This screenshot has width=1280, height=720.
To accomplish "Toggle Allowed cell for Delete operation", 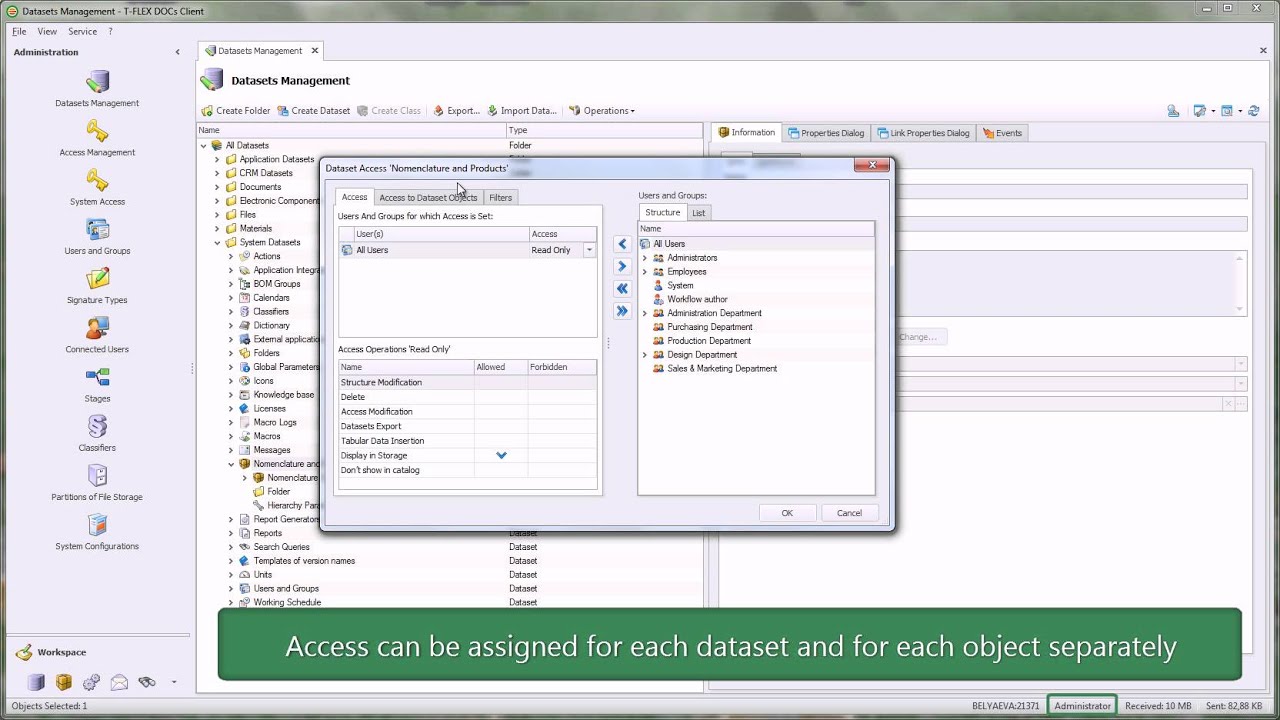I will (501, 397).
